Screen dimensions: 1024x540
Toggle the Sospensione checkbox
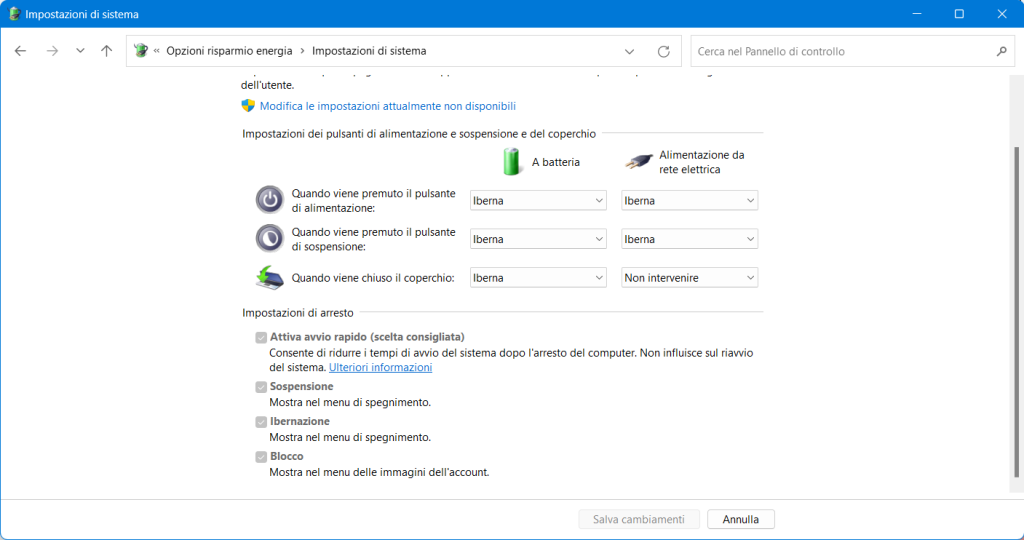[x=261, y=387]
